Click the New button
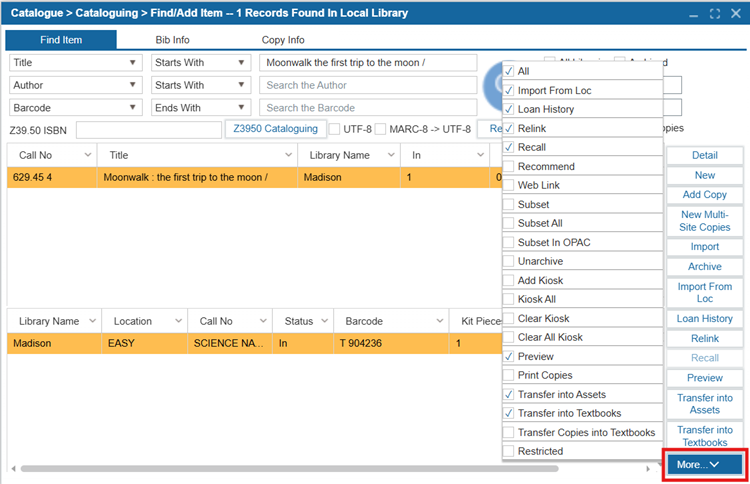The width and height of the screenshot is (750, 484). (705, 175)
